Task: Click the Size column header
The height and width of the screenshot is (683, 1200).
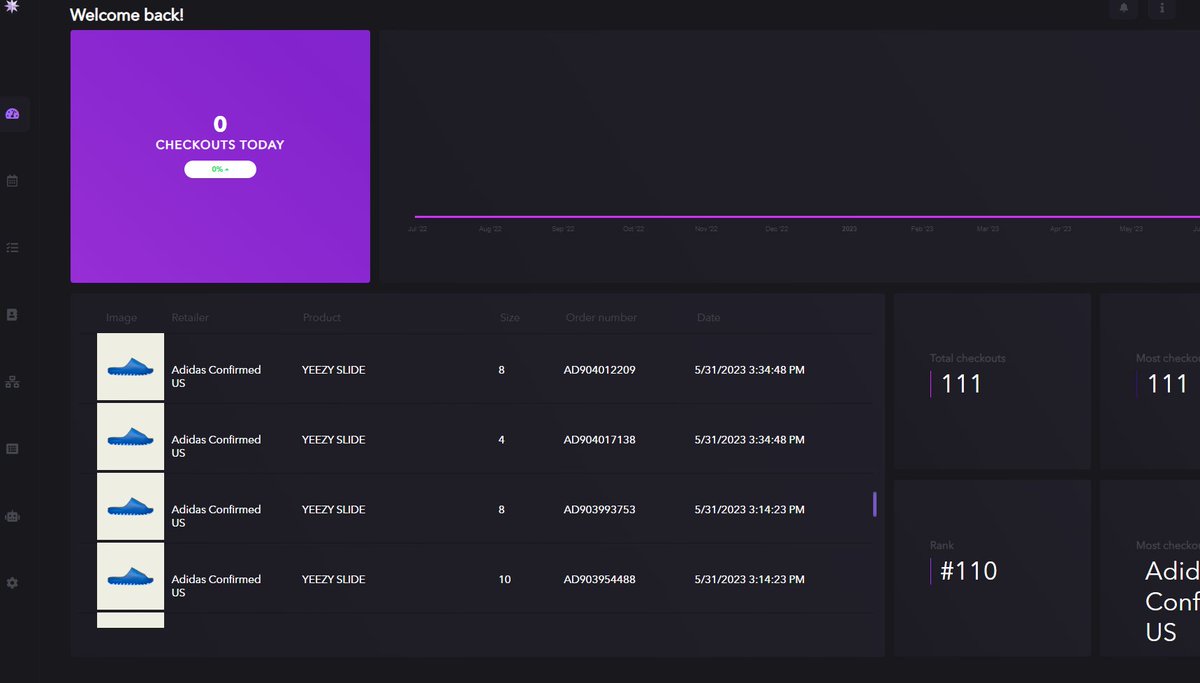Action: pyautogui.click(x=510, y=318)
